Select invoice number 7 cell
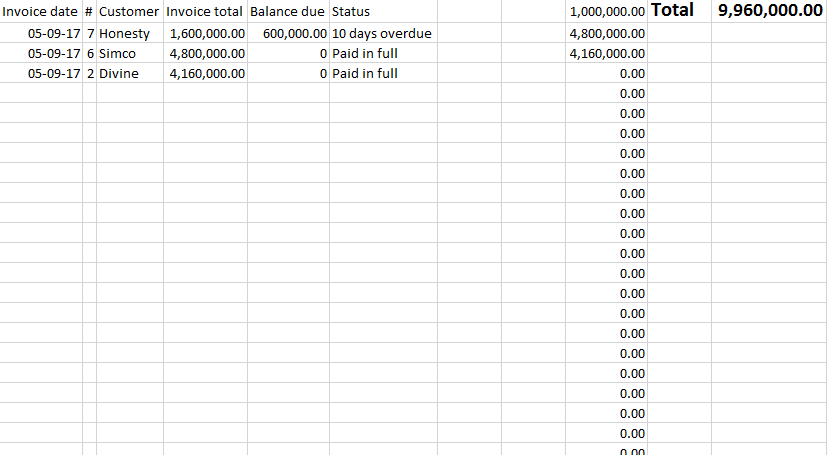Screen dimensions: 827x455 [90, 33]
